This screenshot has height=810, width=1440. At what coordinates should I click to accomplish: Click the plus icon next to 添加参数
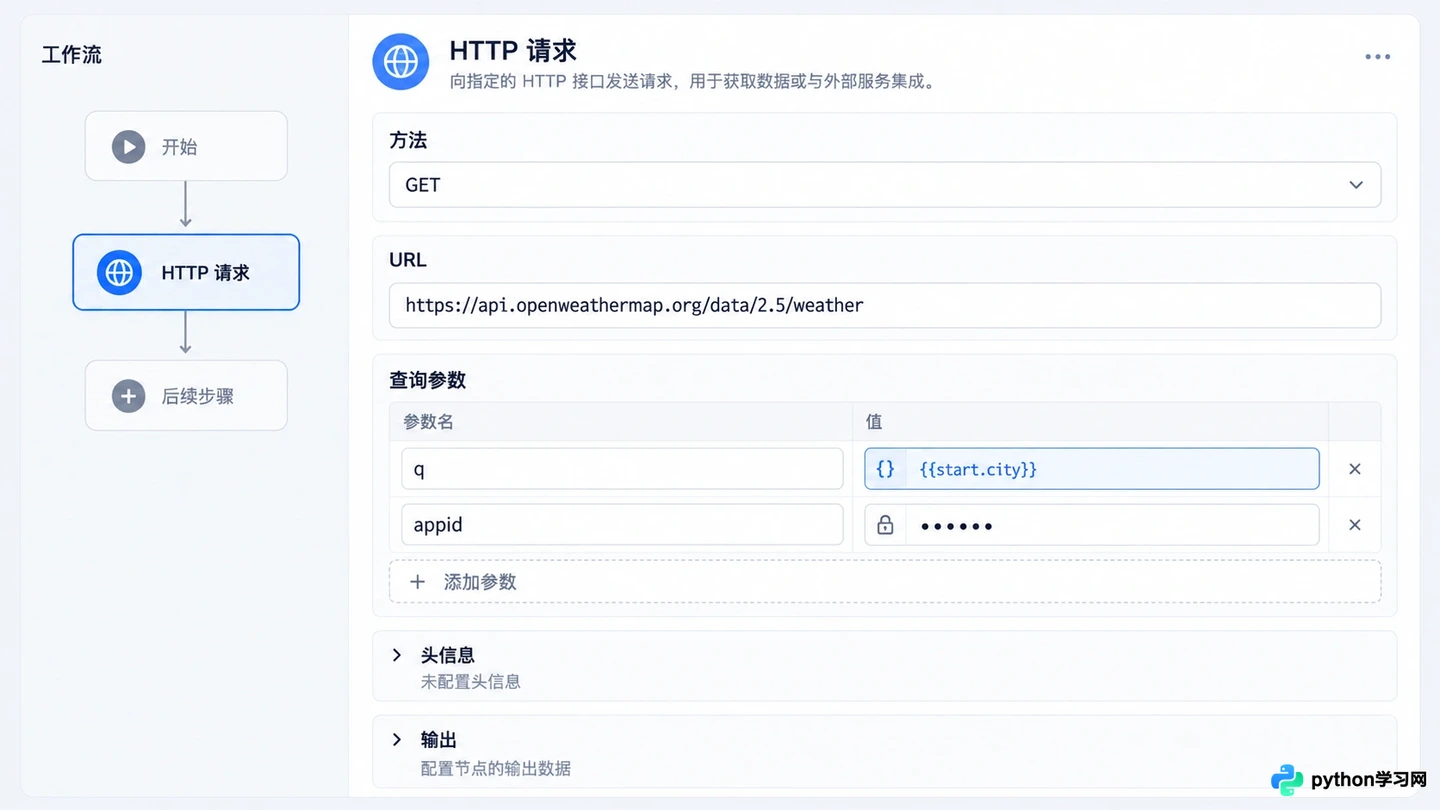[418, 582]
